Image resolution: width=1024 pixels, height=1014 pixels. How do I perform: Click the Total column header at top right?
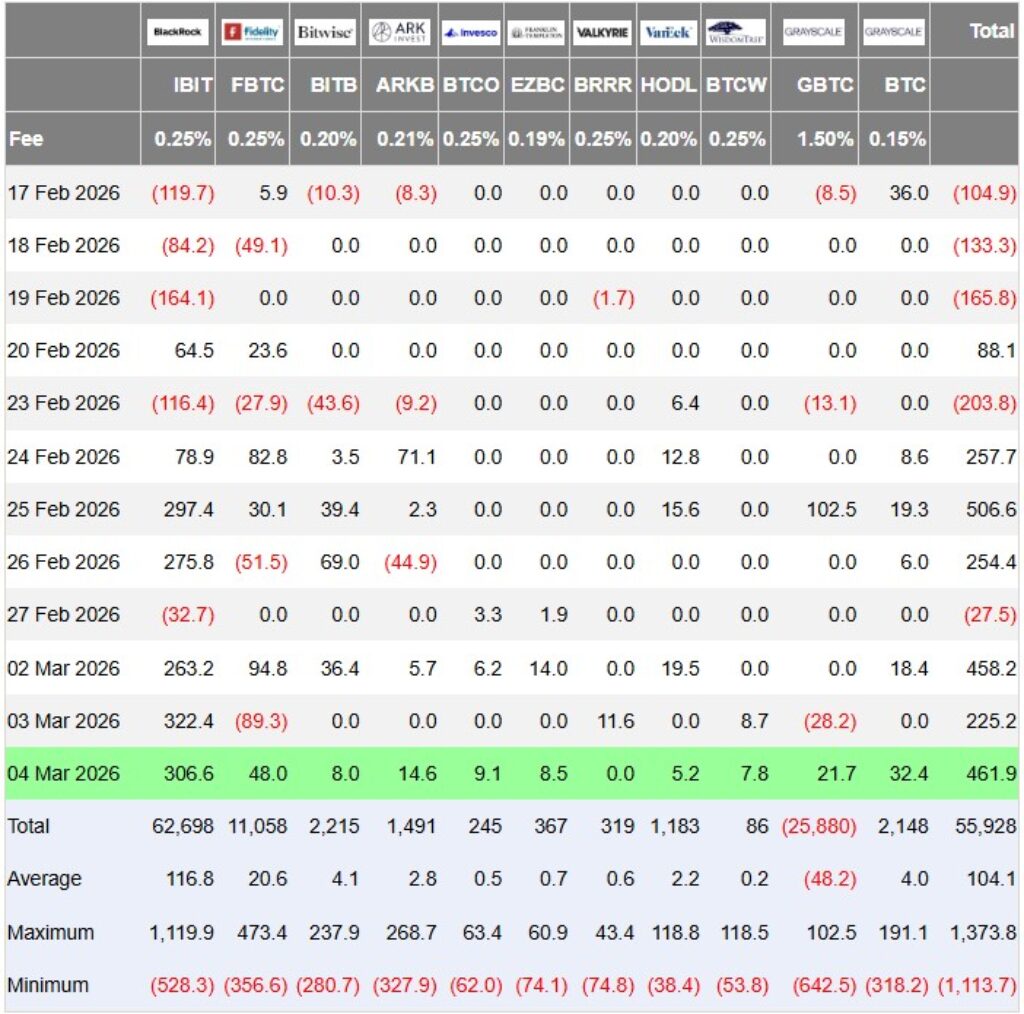click(991, 31)
